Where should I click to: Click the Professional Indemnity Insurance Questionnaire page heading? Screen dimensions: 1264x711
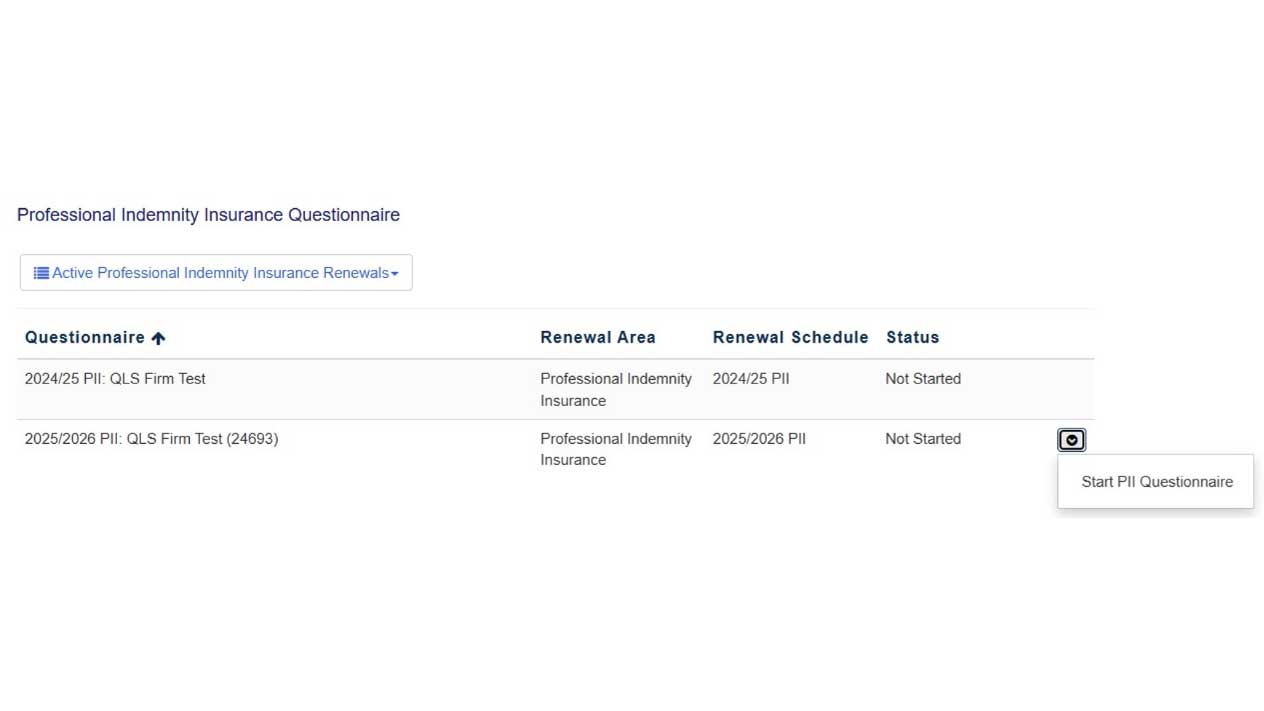pyautogui.click(x=208, y=215)
